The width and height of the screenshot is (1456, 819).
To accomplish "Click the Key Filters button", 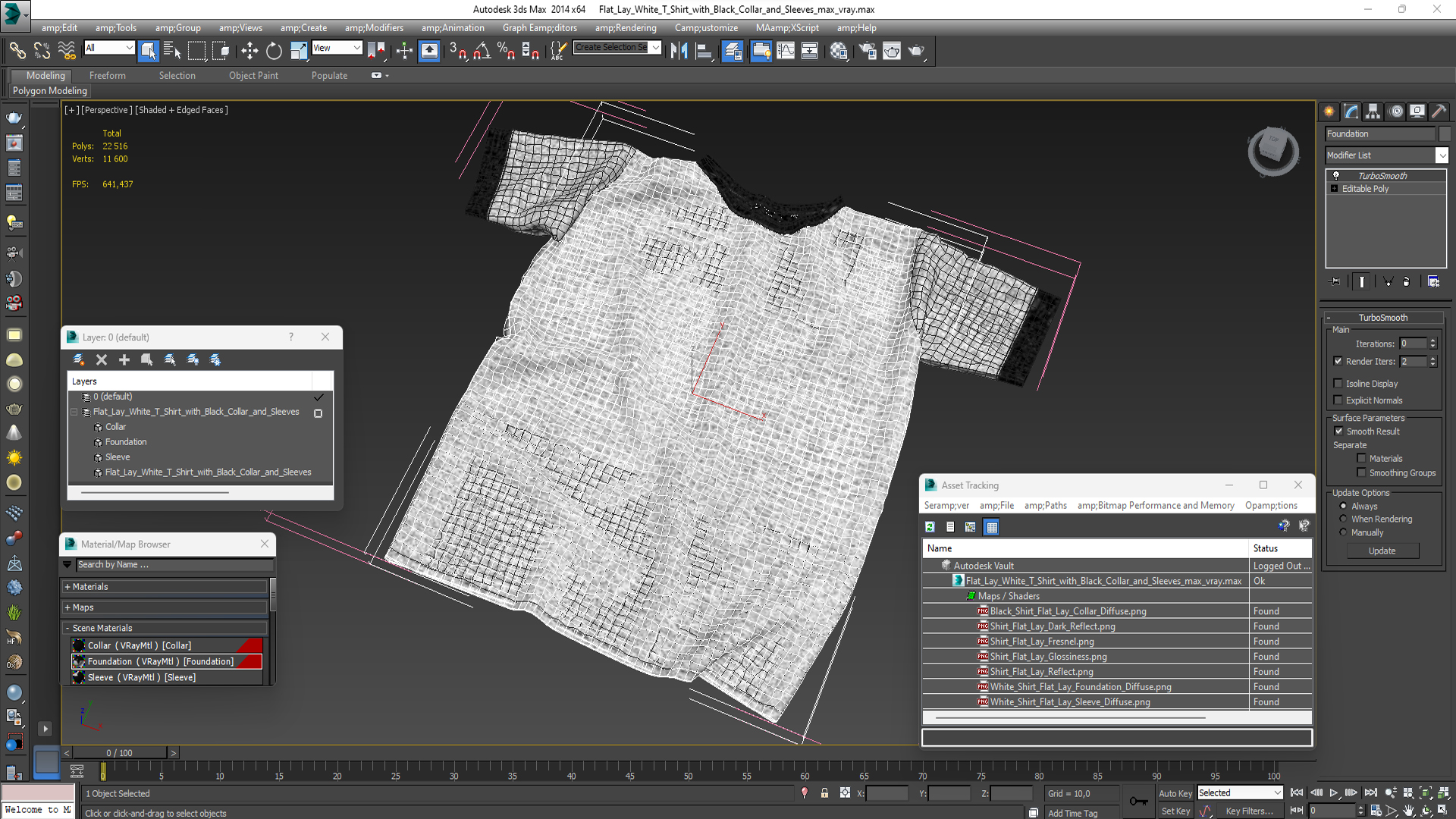I will tap(1249, 811).
